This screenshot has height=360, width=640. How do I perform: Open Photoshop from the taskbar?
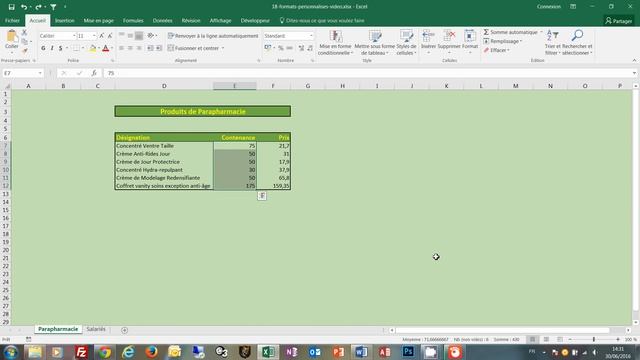coord(408,351)
